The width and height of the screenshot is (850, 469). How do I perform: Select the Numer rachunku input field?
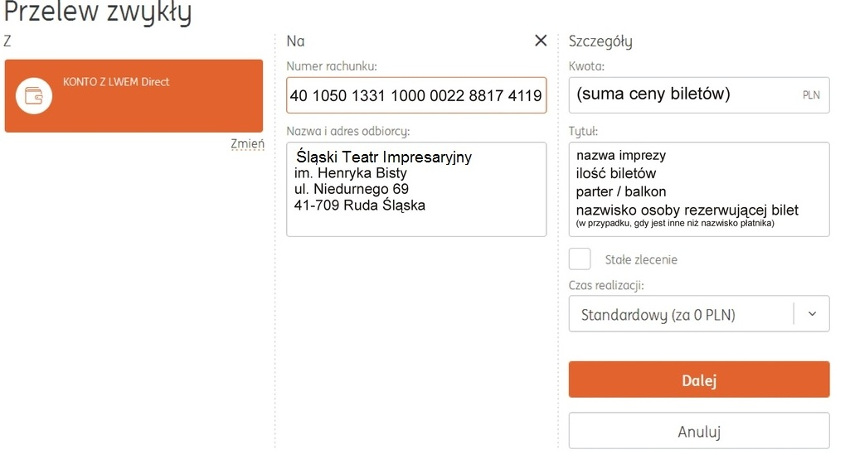tap(416, 95)
